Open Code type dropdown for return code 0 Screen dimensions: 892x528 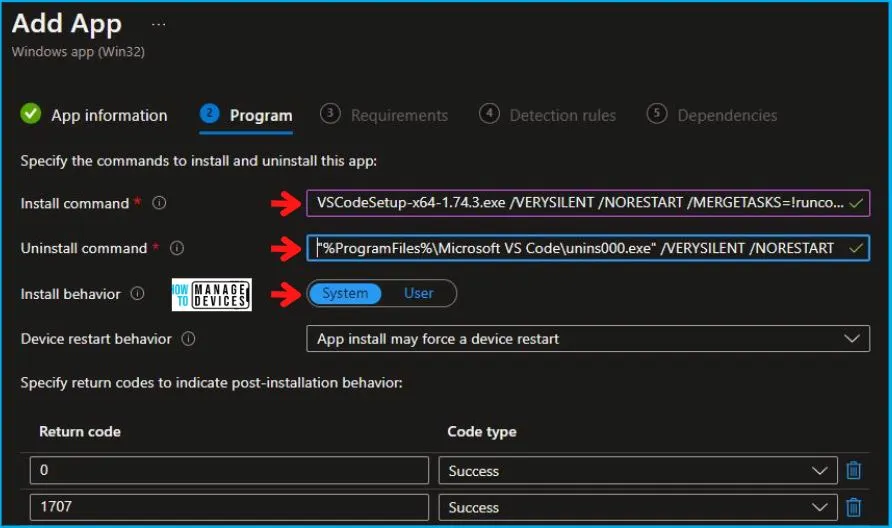638,471
